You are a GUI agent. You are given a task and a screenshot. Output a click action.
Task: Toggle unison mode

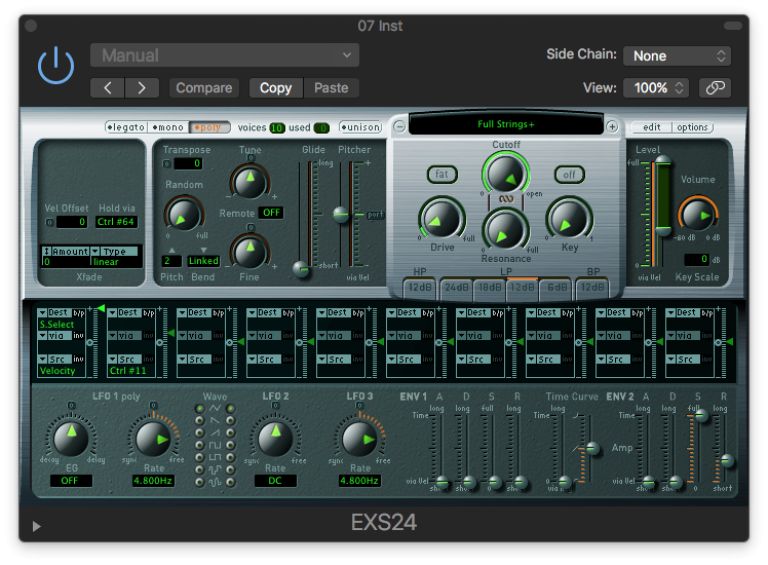[360, 127]
